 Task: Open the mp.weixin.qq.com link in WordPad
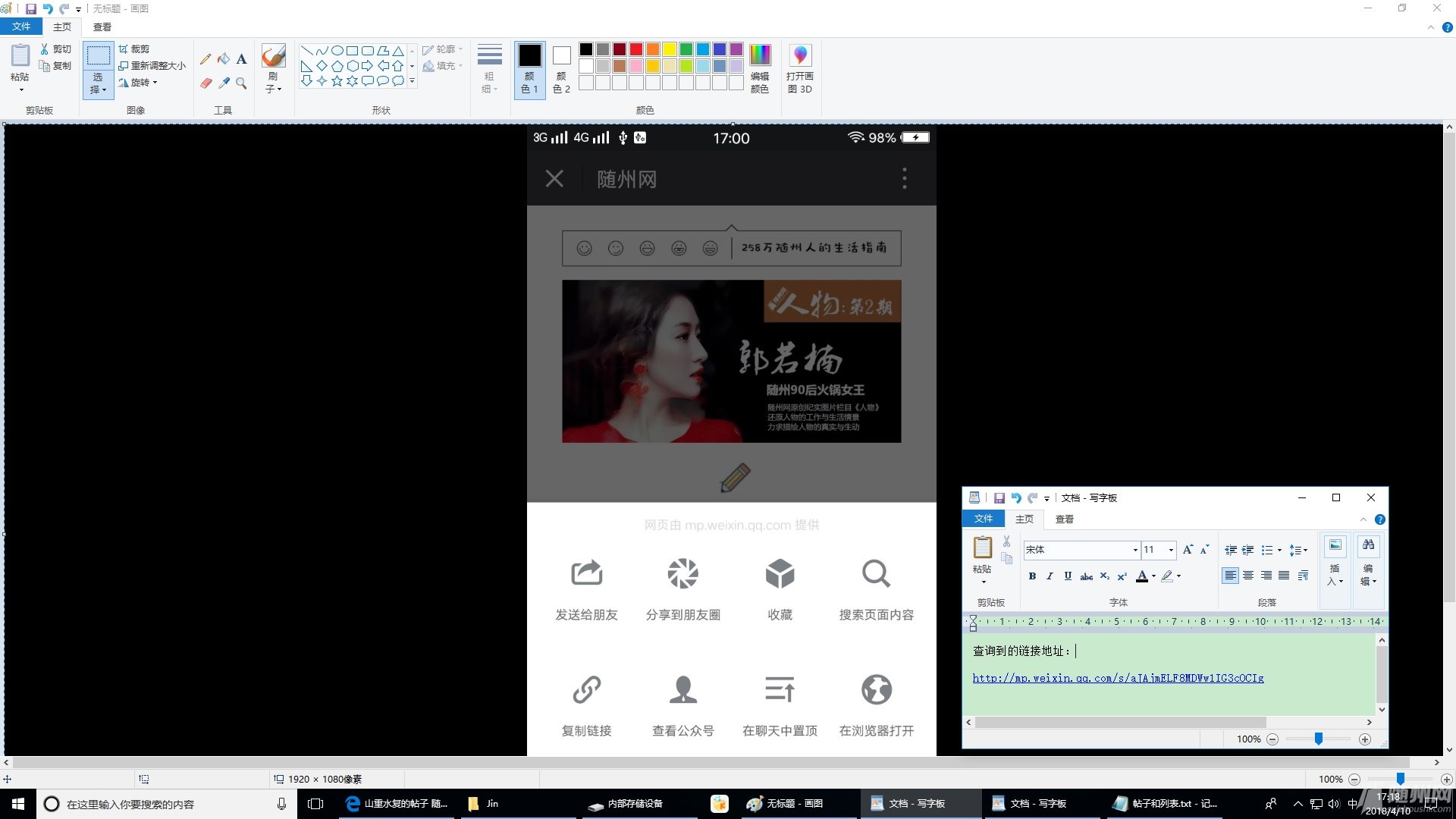[1118, 678]
